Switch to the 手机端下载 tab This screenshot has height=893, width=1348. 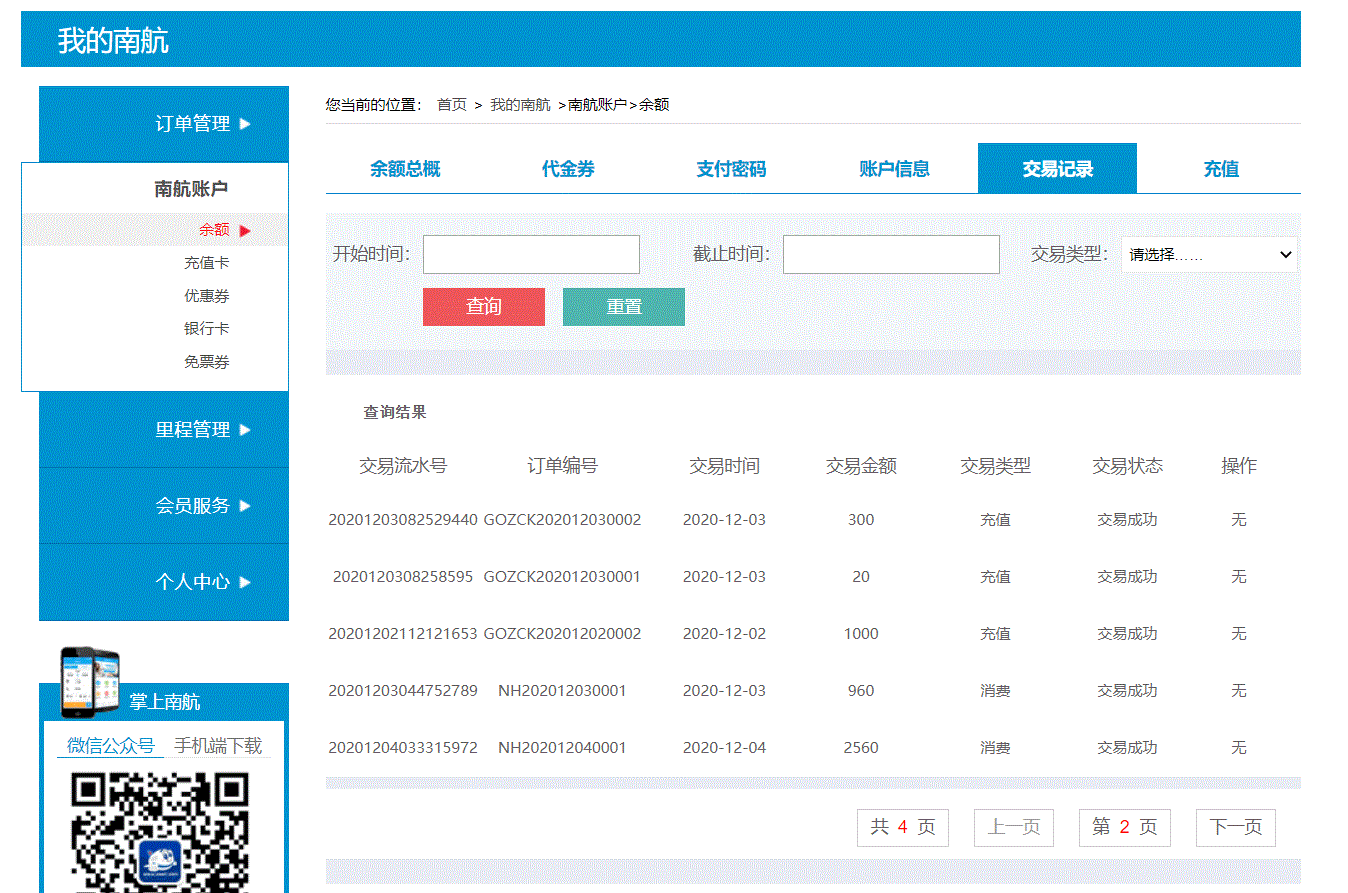click(x=218, y=745)
